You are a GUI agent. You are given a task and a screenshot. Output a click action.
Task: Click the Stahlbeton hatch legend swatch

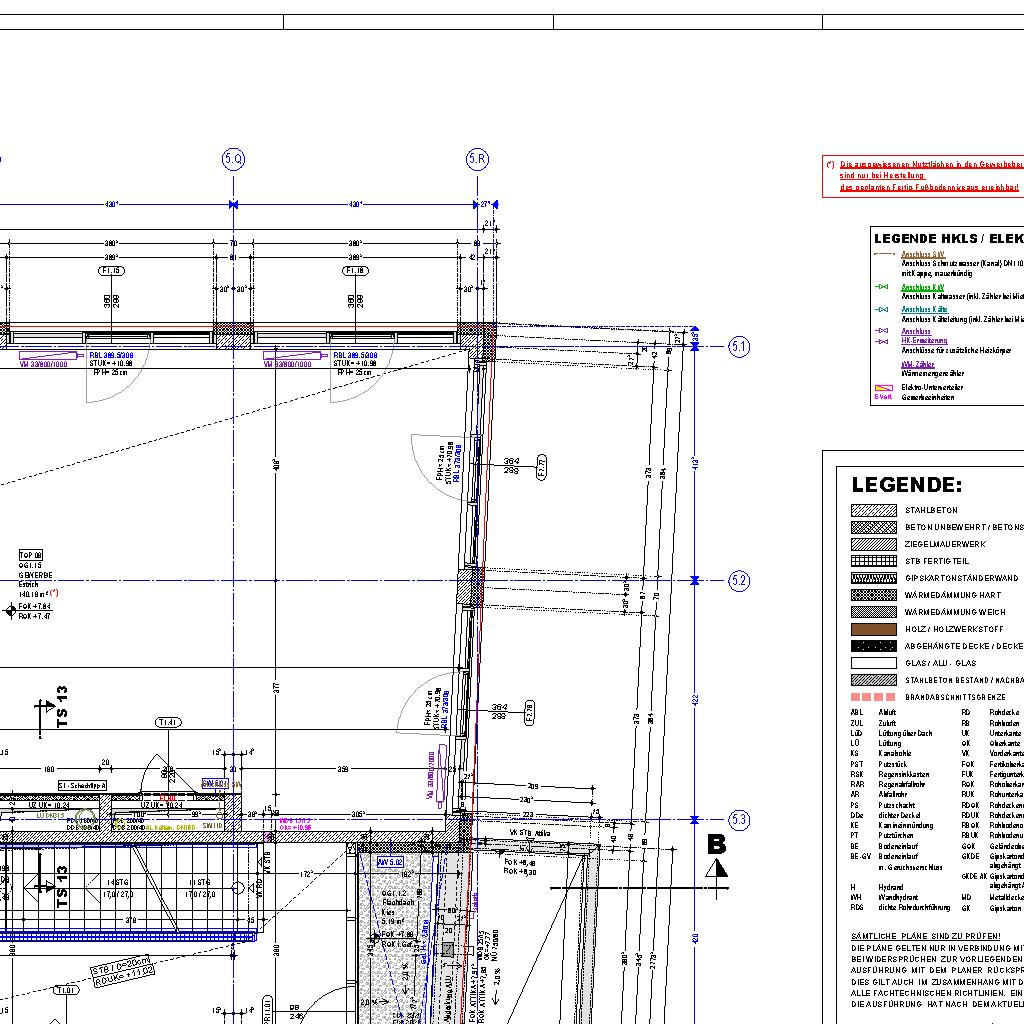point(873,510)
